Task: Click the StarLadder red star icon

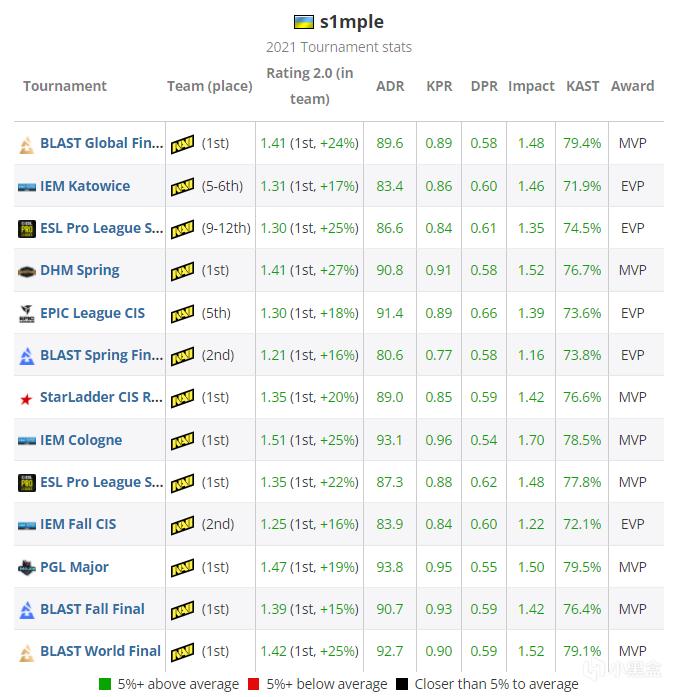Action: coord(27,398)
